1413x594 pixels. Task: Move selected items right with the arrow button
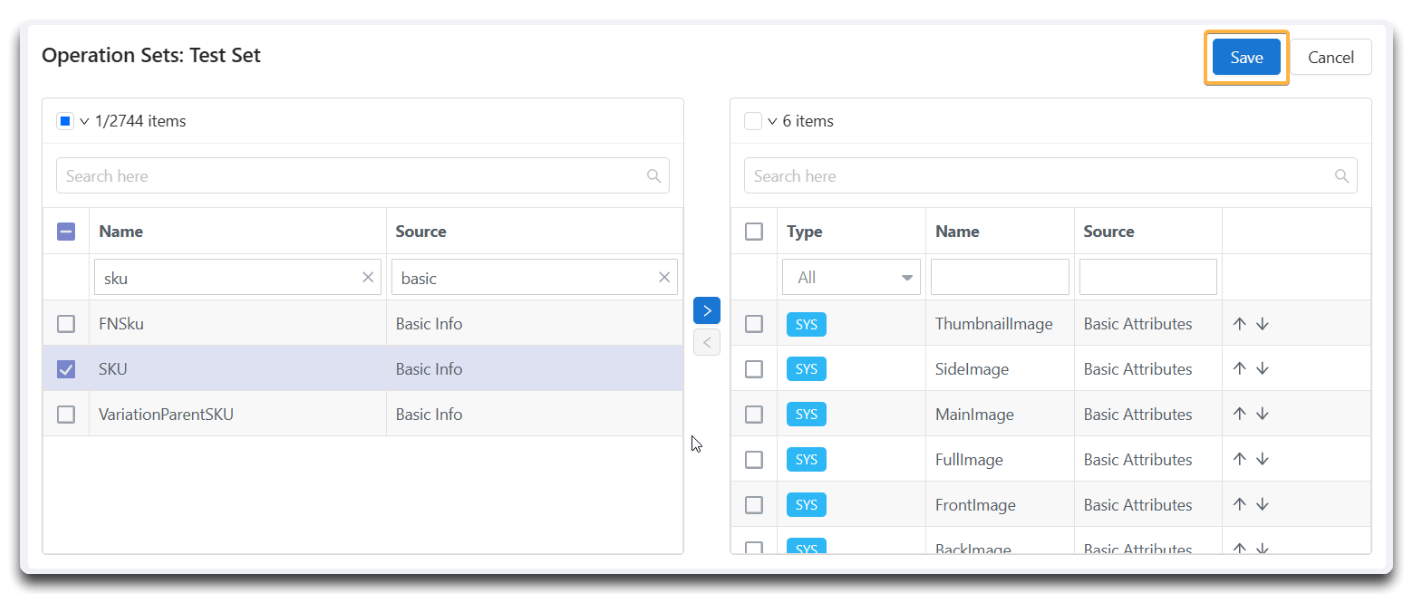click(706, 310)
